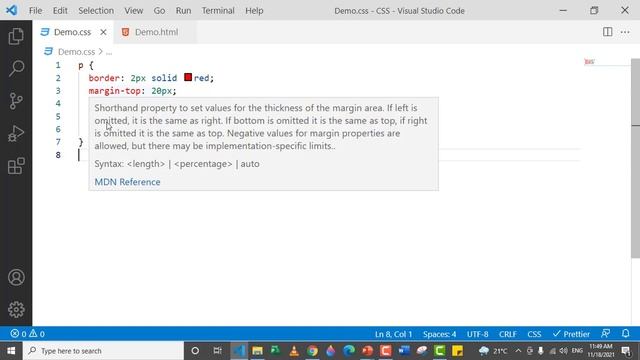
Task: Open the taskbar clock and date
Action: pyautogui.click(x=600, y=351)
